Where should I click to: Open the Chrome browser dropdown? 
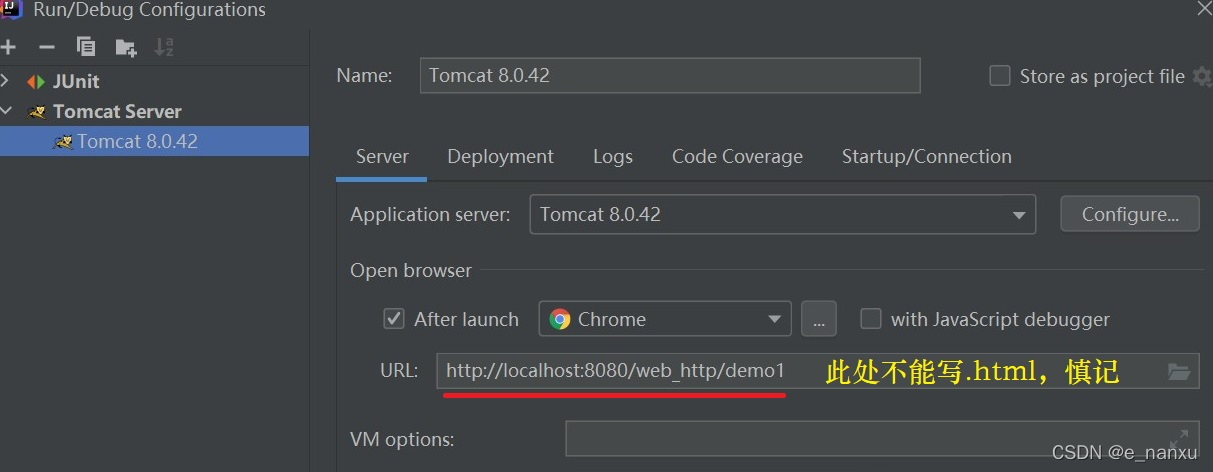coord(775,320)
